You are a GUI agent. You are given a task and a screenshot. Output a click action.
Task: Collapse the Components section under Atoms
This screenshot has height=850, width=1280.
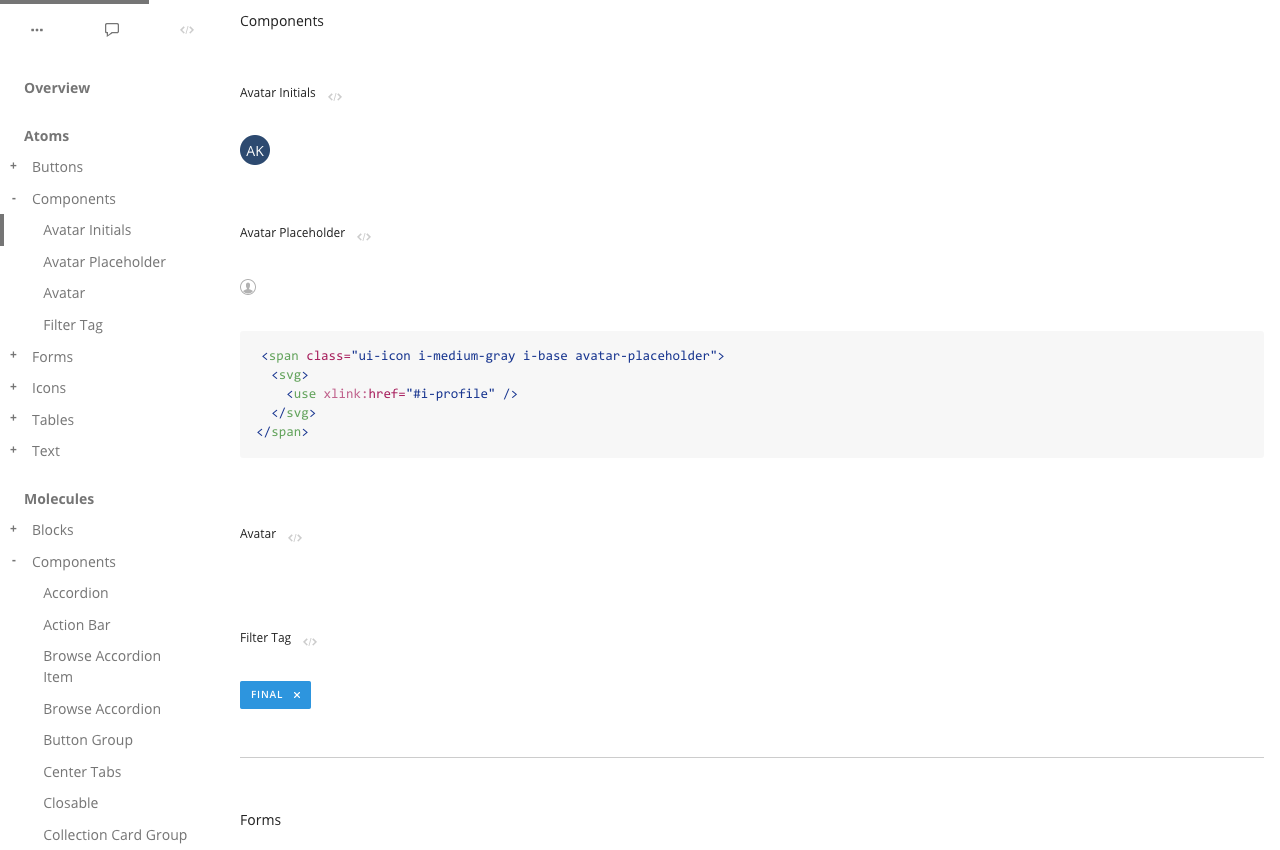14,198
